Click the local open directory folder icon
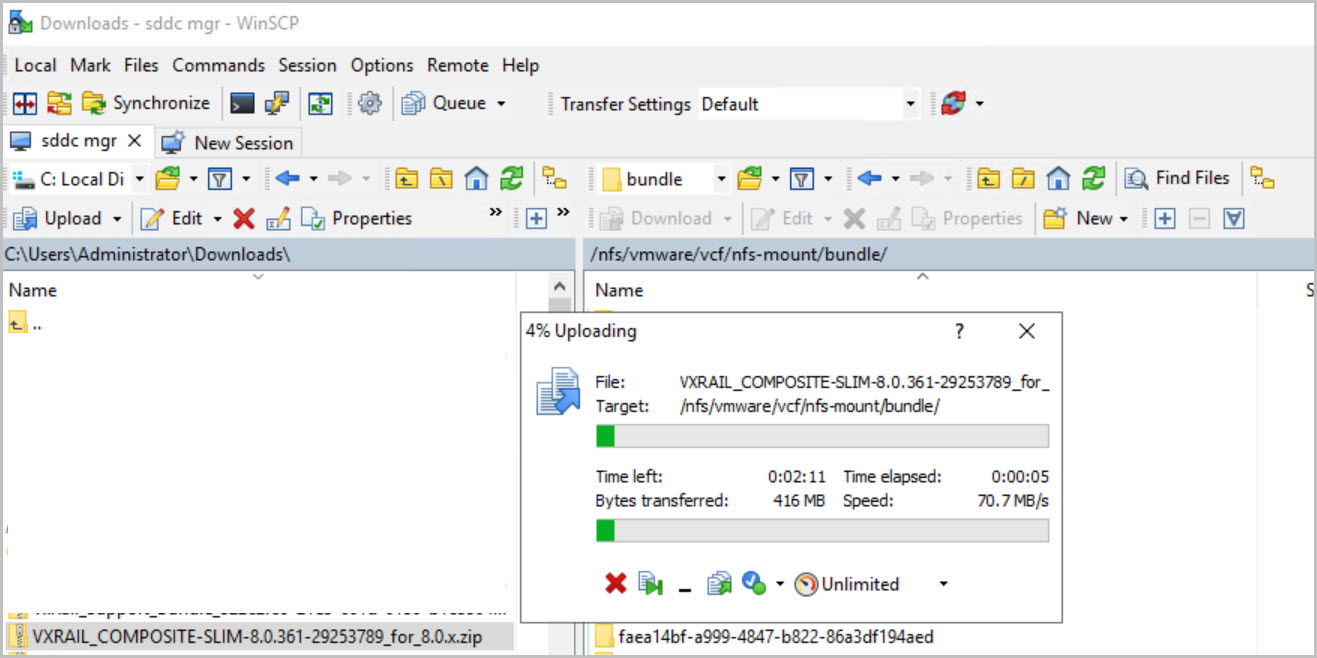Viewport: 1317px width, 658px height. [168, 179]
